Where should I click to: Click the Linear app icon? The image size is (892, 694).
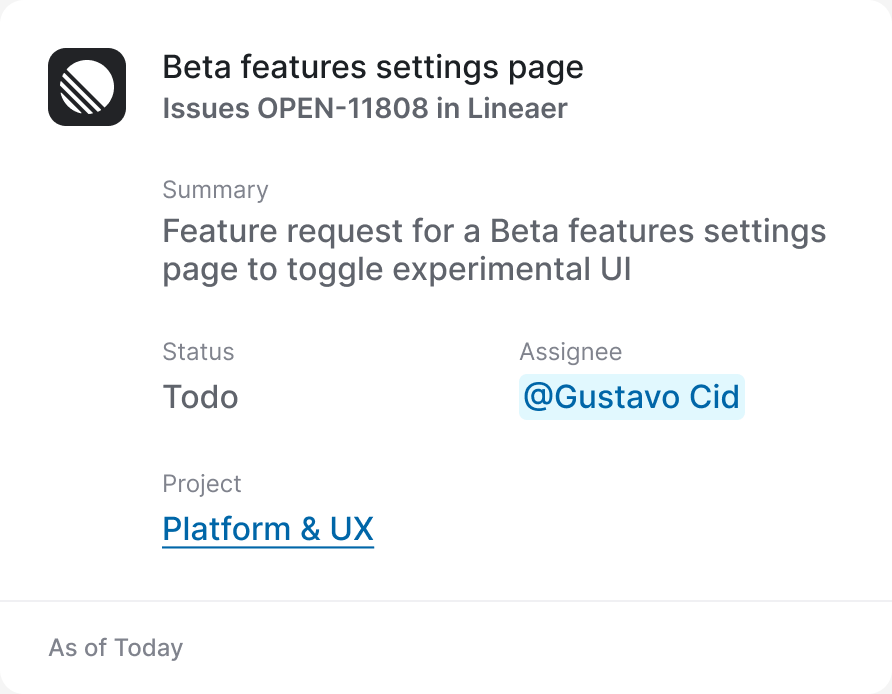tap(87, 87)
